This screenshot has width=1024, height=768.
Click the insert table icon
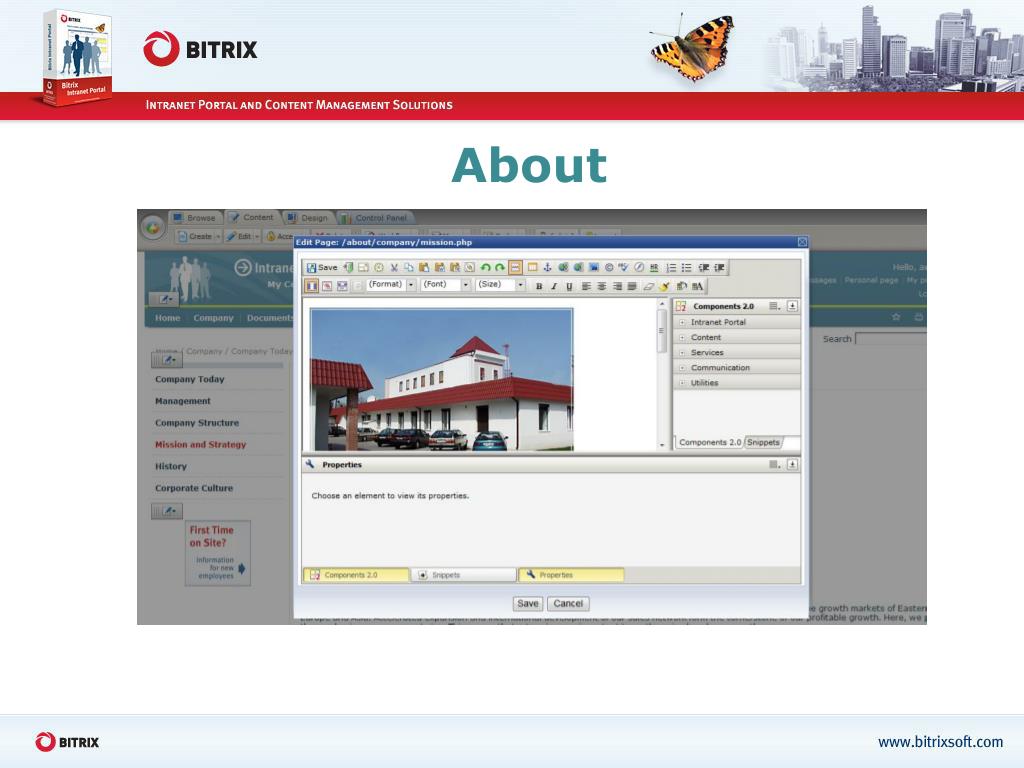pyautogui.click(x=532, y=268)
